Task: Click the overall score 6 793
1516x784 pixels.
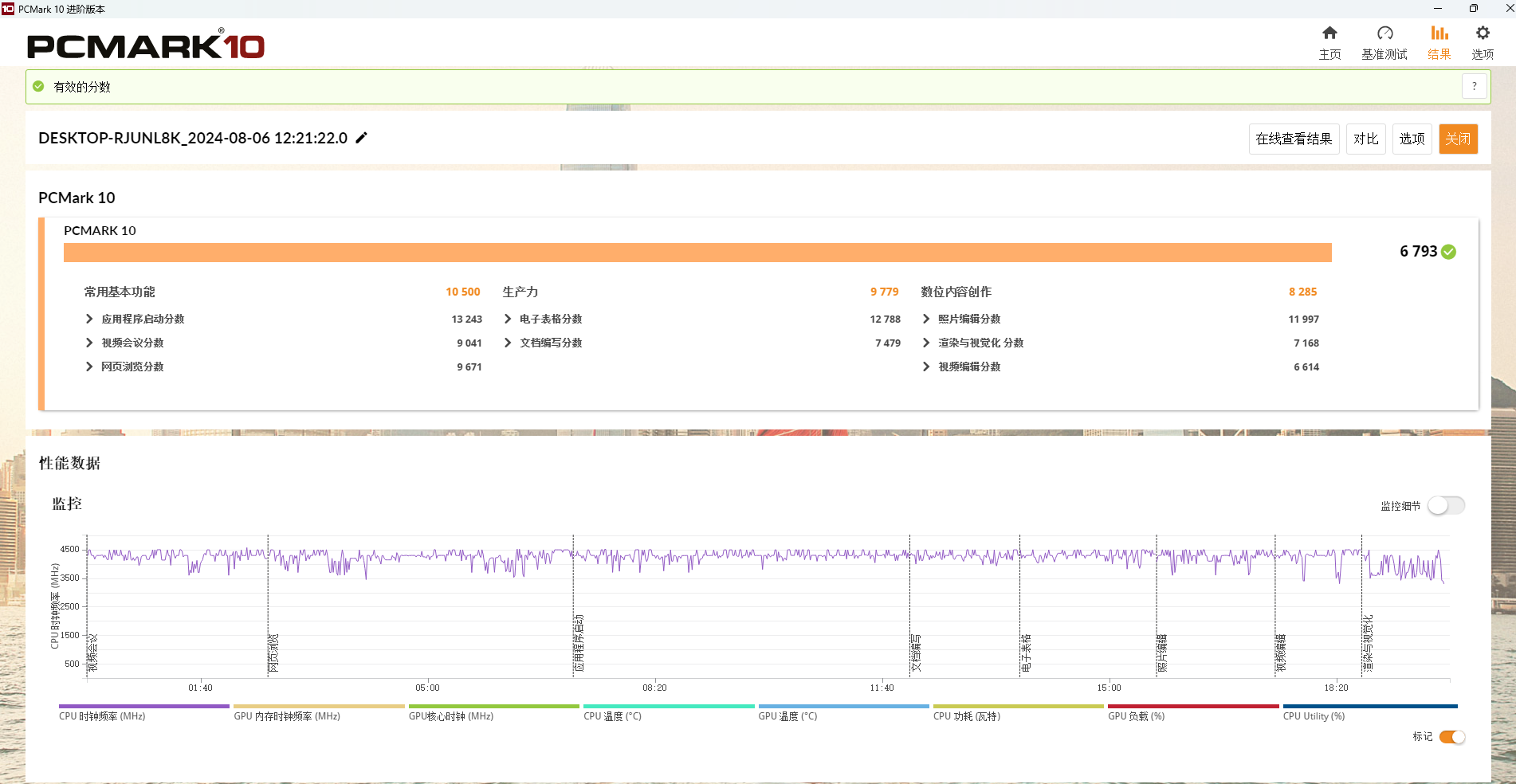Action: (x=1418, y=252)
